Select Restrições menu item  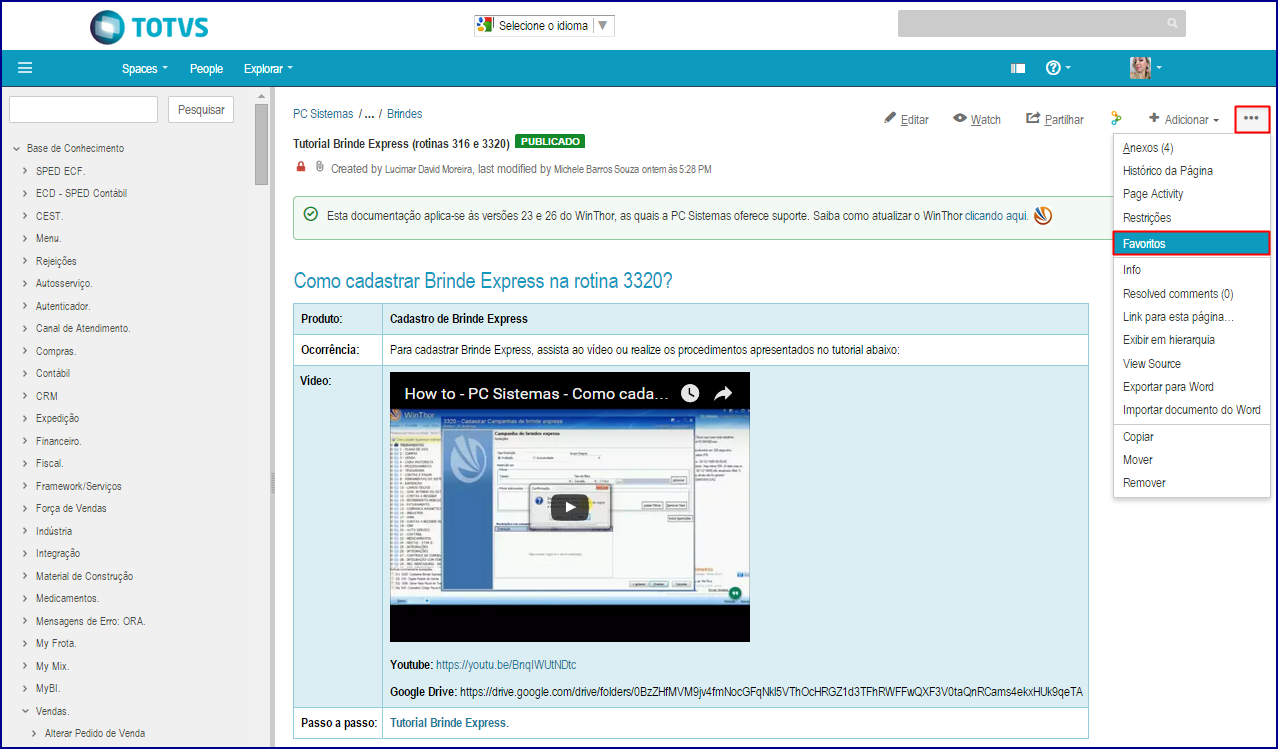1191,217
